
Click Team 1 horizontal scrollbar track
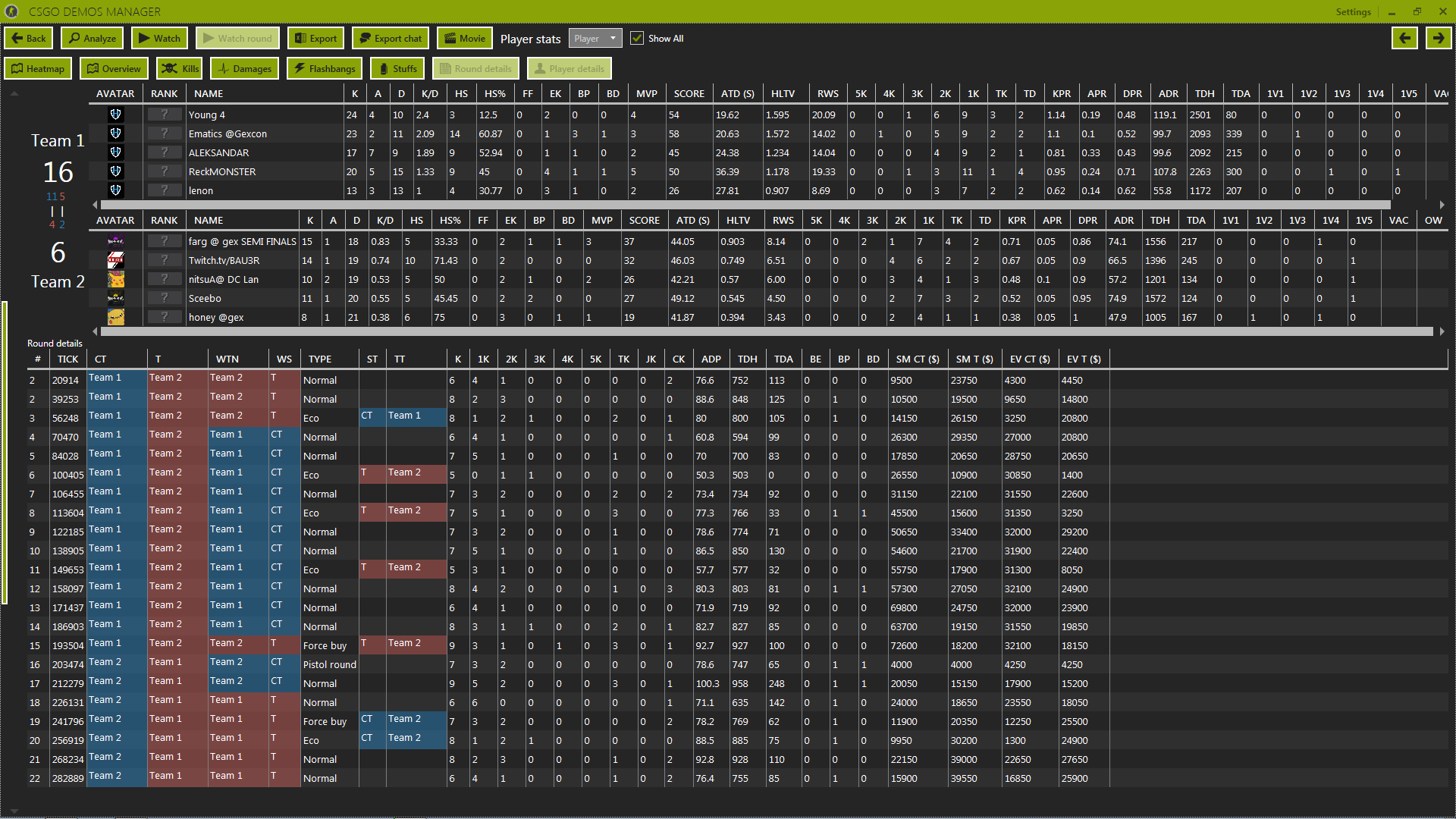(x=745, y=205)
